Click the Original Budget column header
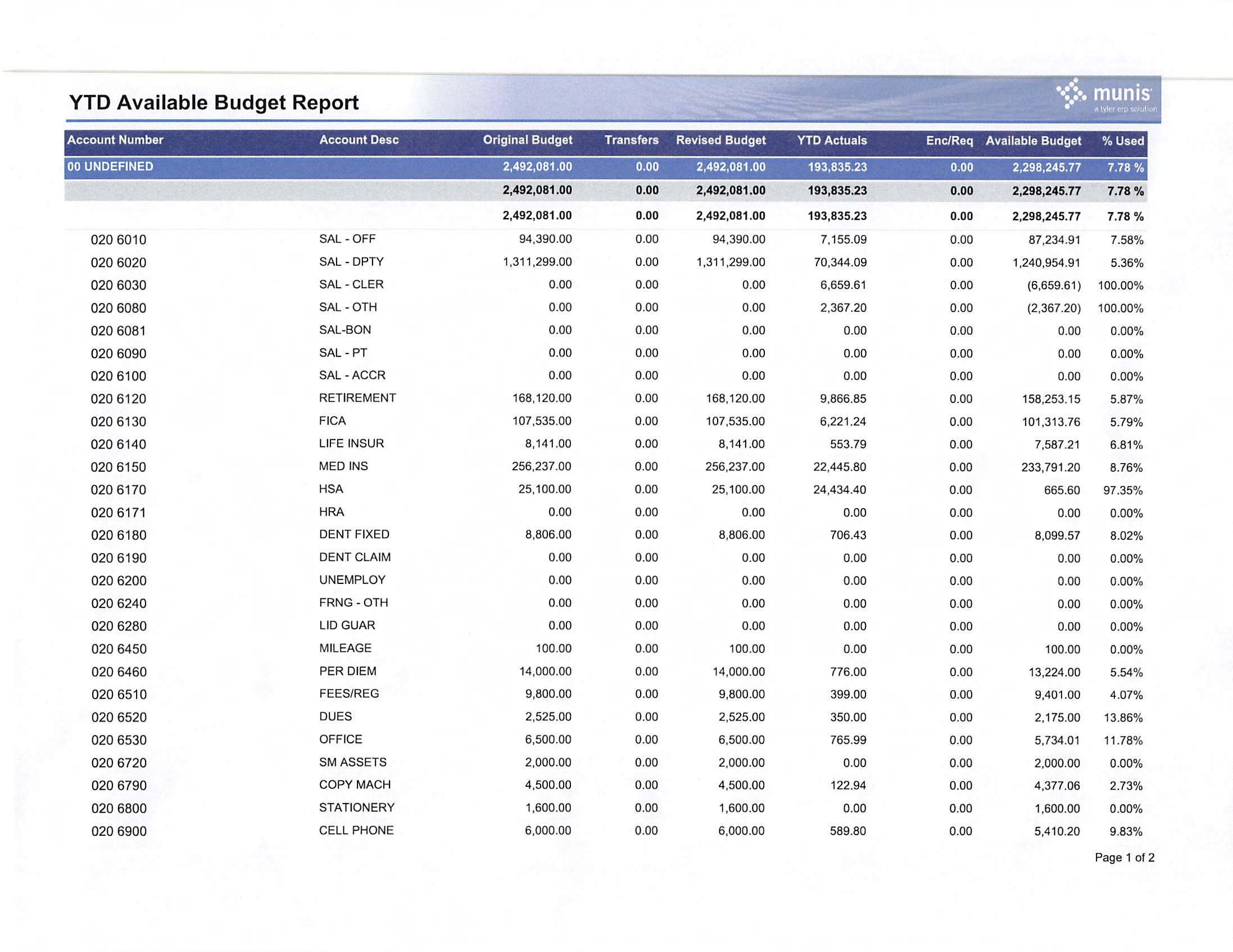The height and width of the screenshot is (952, 1233). pos(527,140)
